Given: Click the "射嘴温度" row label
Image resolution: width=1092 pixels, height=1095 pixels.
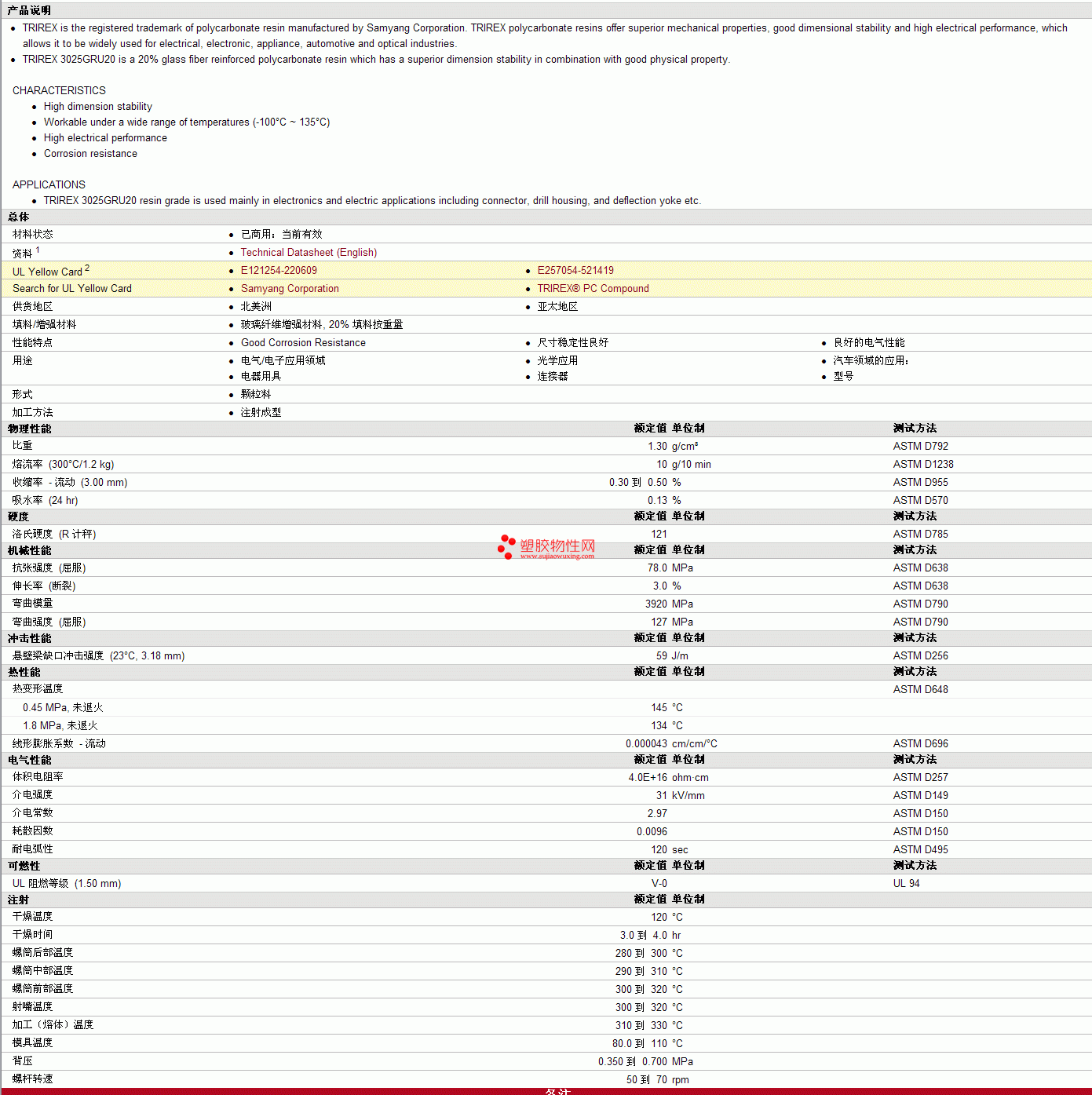Looking at the screenshot, I should (33, 1008).
